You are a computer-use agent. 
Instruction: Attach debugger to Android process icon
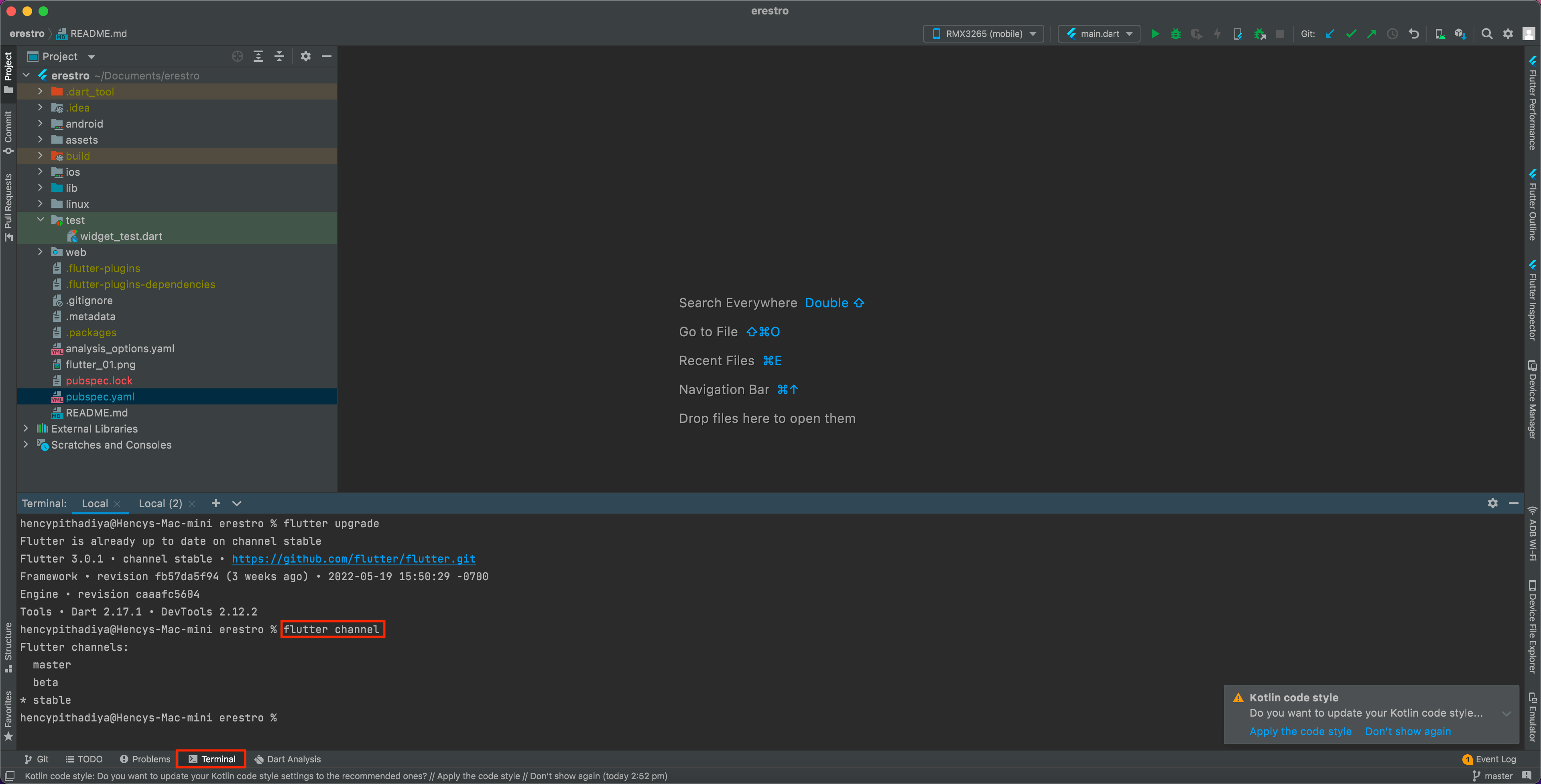click(x=1259, y=33)
